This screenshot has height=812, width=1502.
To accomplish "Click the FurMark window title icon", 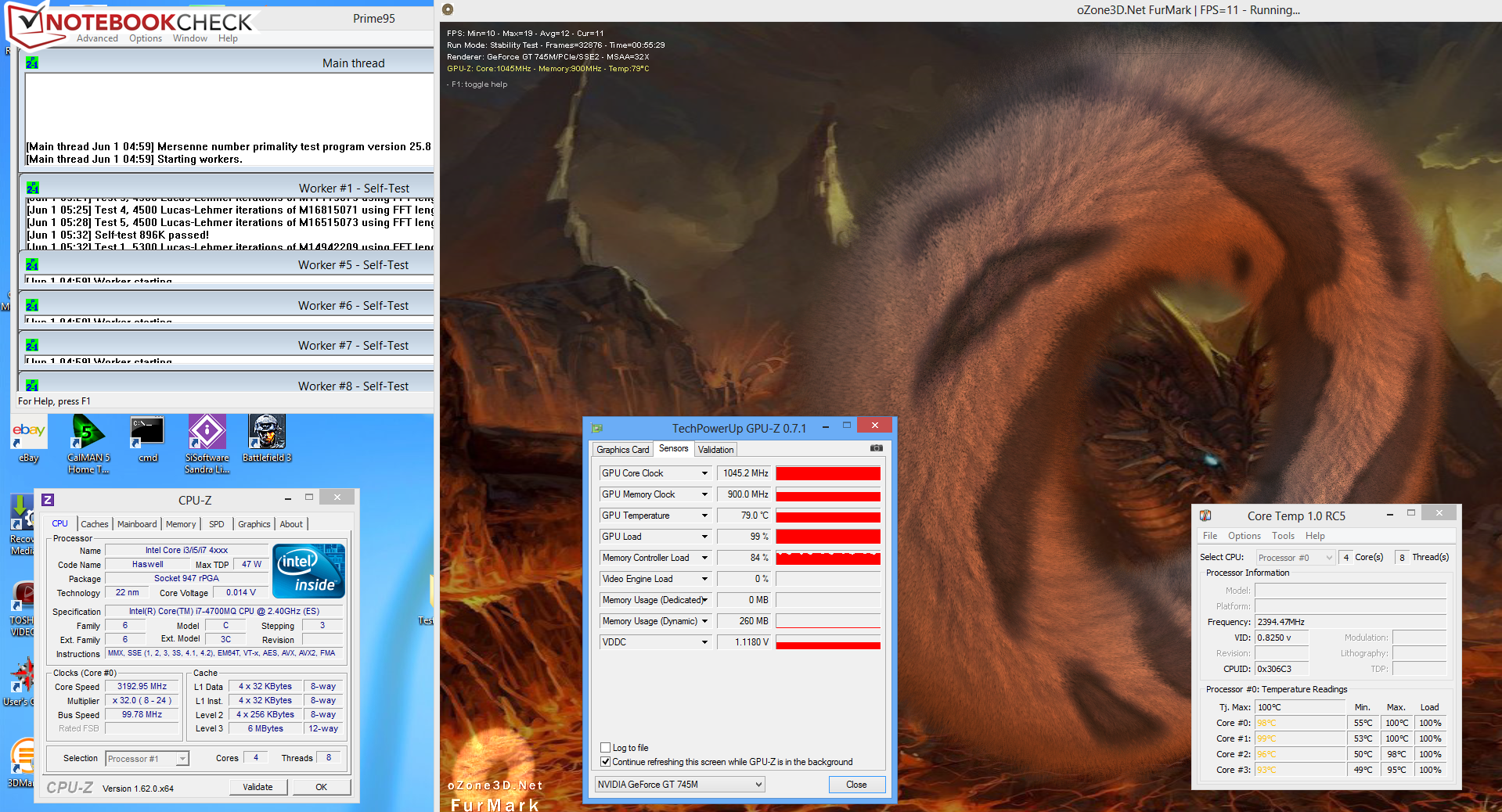I will (448, 9).
